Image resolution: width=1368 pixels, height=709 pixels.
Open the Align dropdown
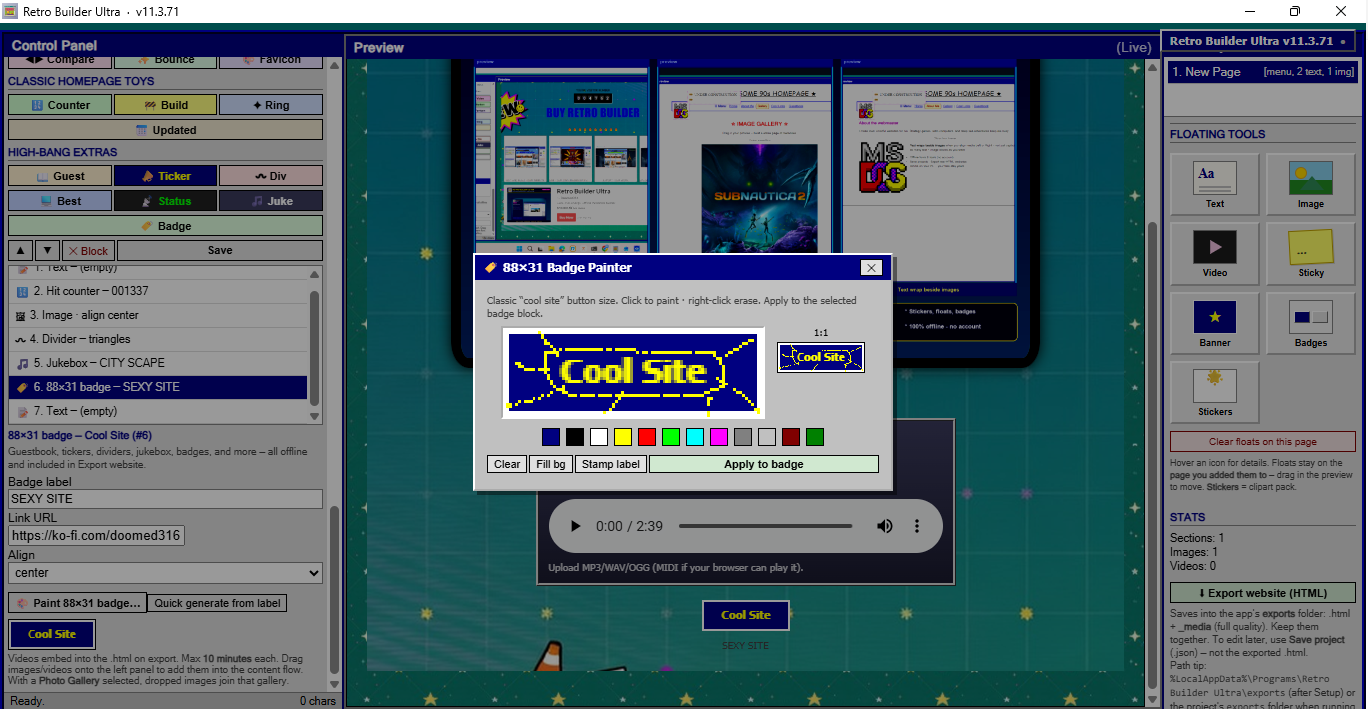(166, 573)
